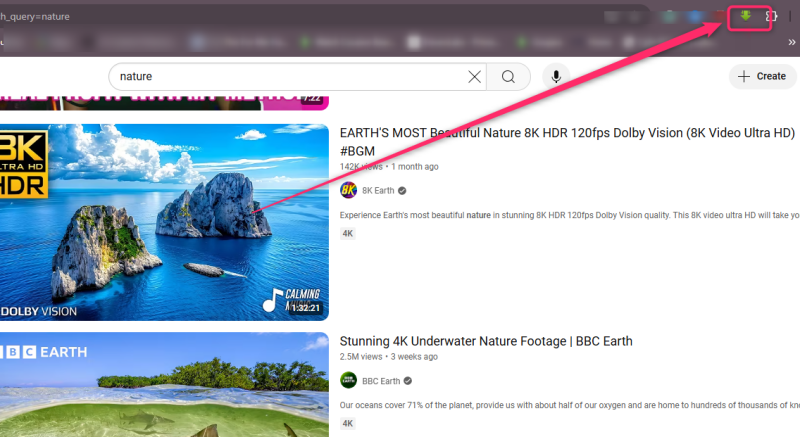
Task: Click the green download arrow extension icon
Action: pyautogui.click(x=744, y=17)
